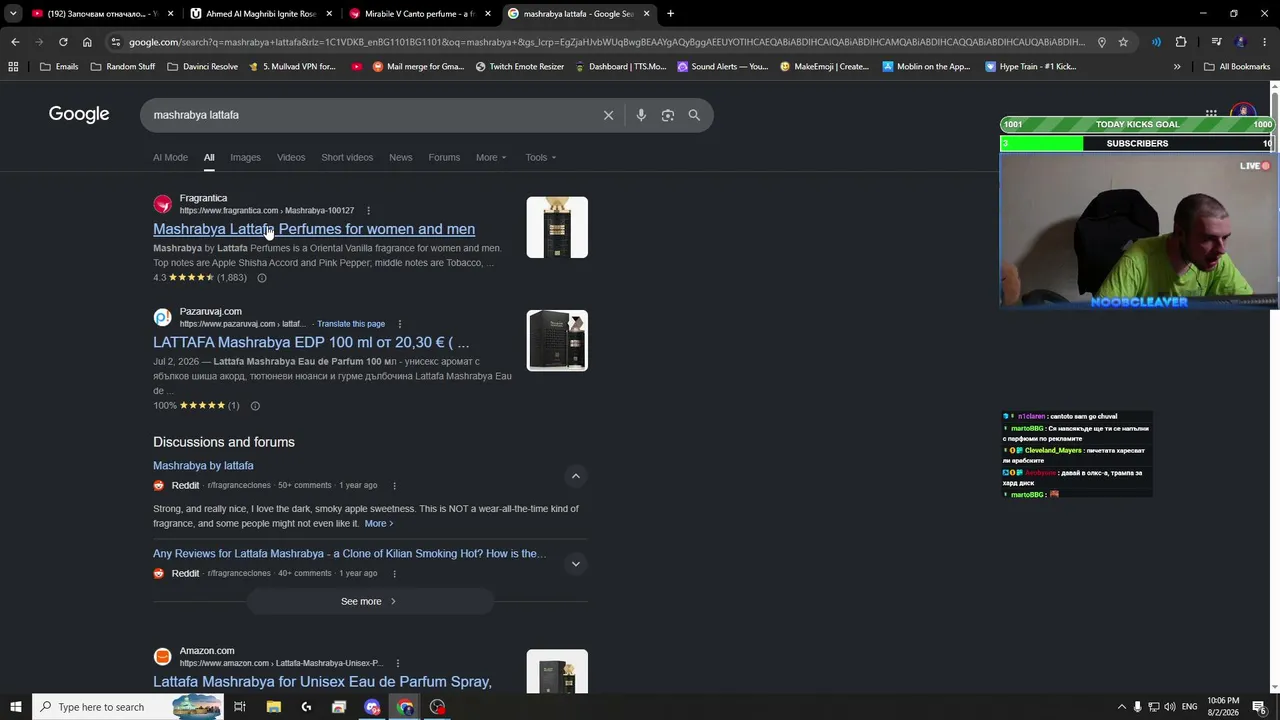Open Windows File Explorer from taskbar
Screen dimensions: 1280x720
point(273,707)
